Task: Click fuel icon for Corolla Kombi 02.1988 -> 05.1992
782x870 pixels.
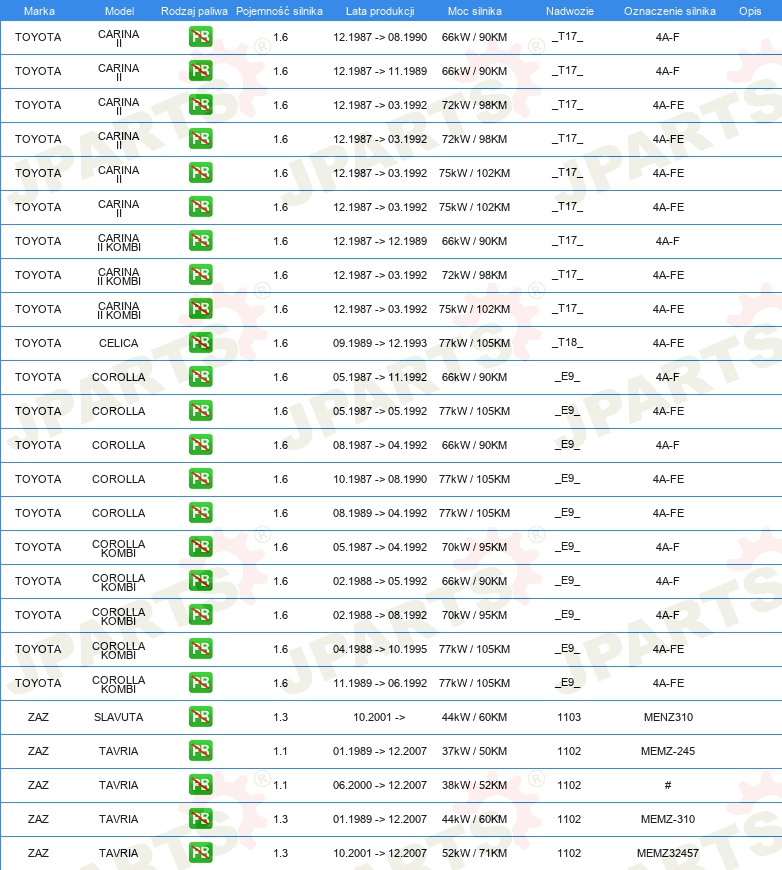Action: (200, 580)
